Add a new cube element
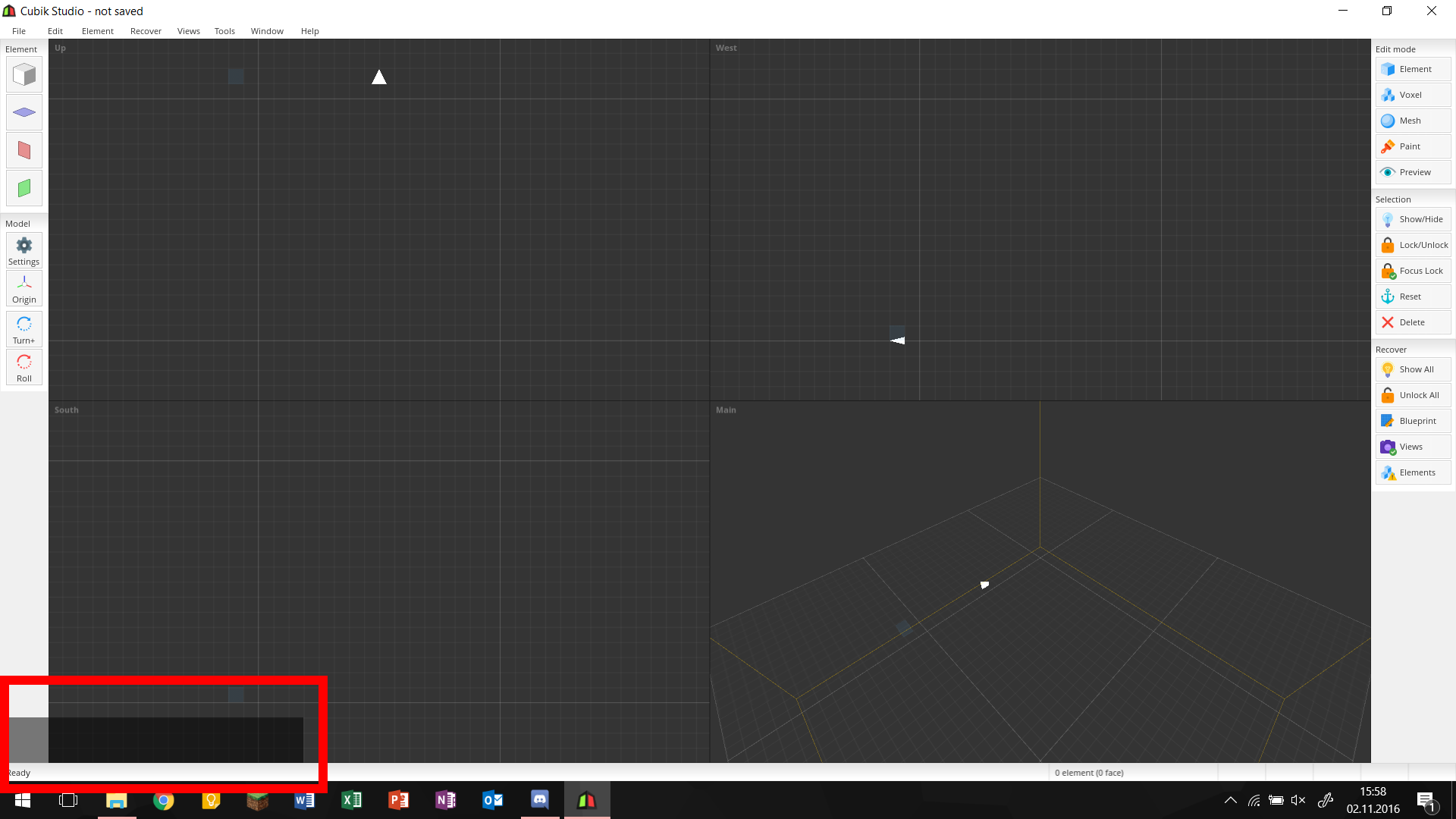This screenshot has width=1456, height=819. [x=24, y=75]
